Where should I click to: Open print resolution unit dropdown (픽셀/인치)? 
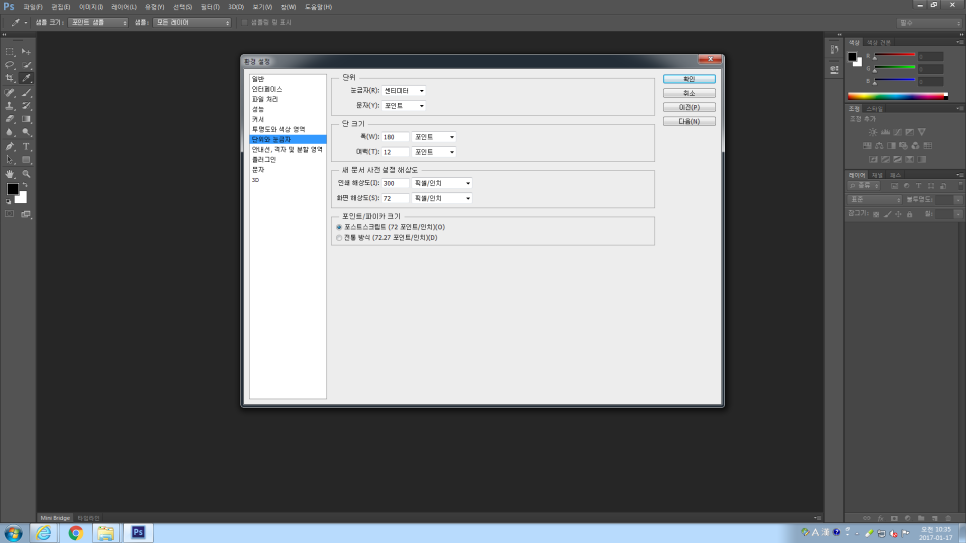pos(442,183)
